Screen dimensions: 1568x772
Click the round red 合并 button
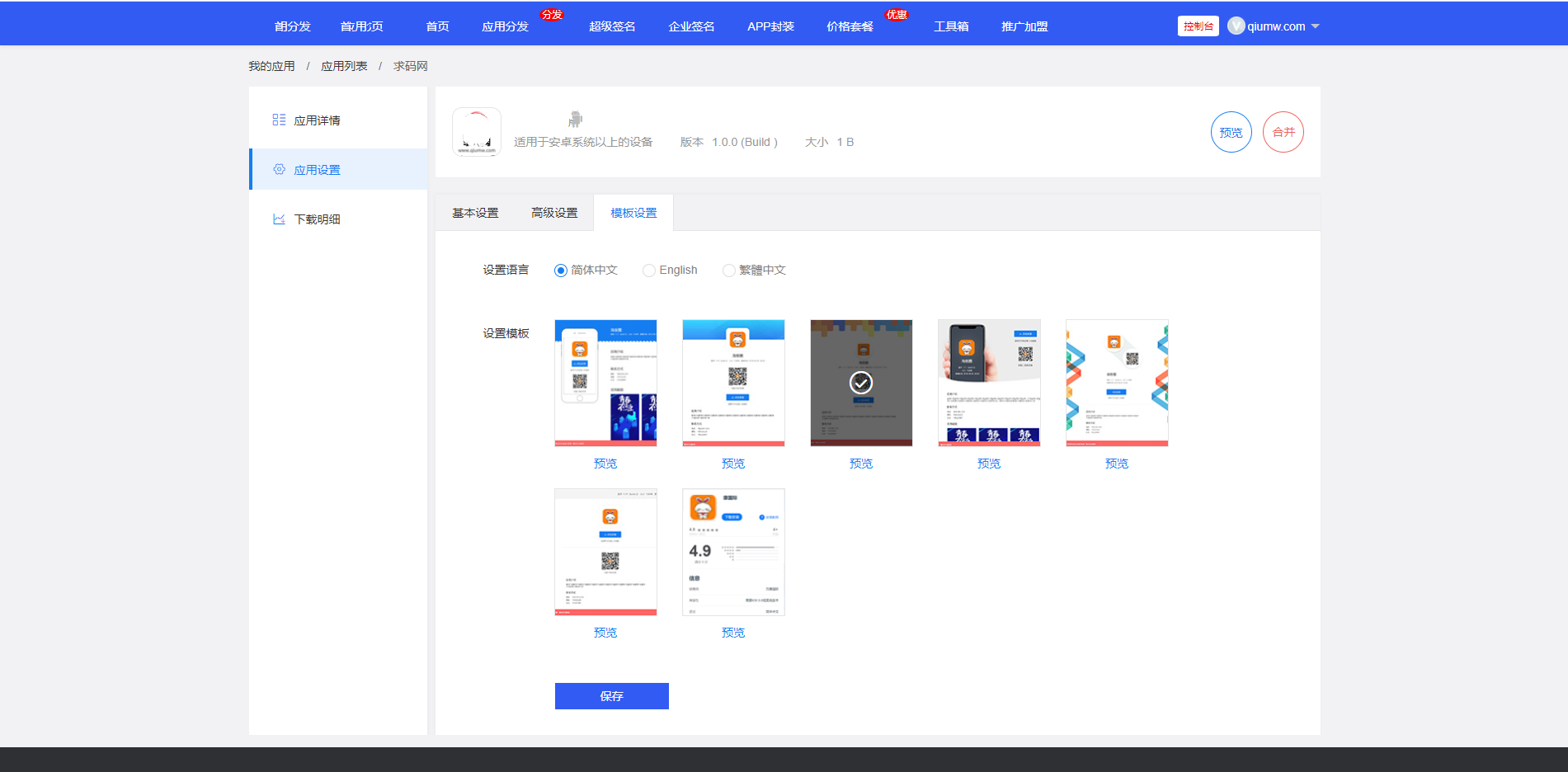tap(1283, 132)
